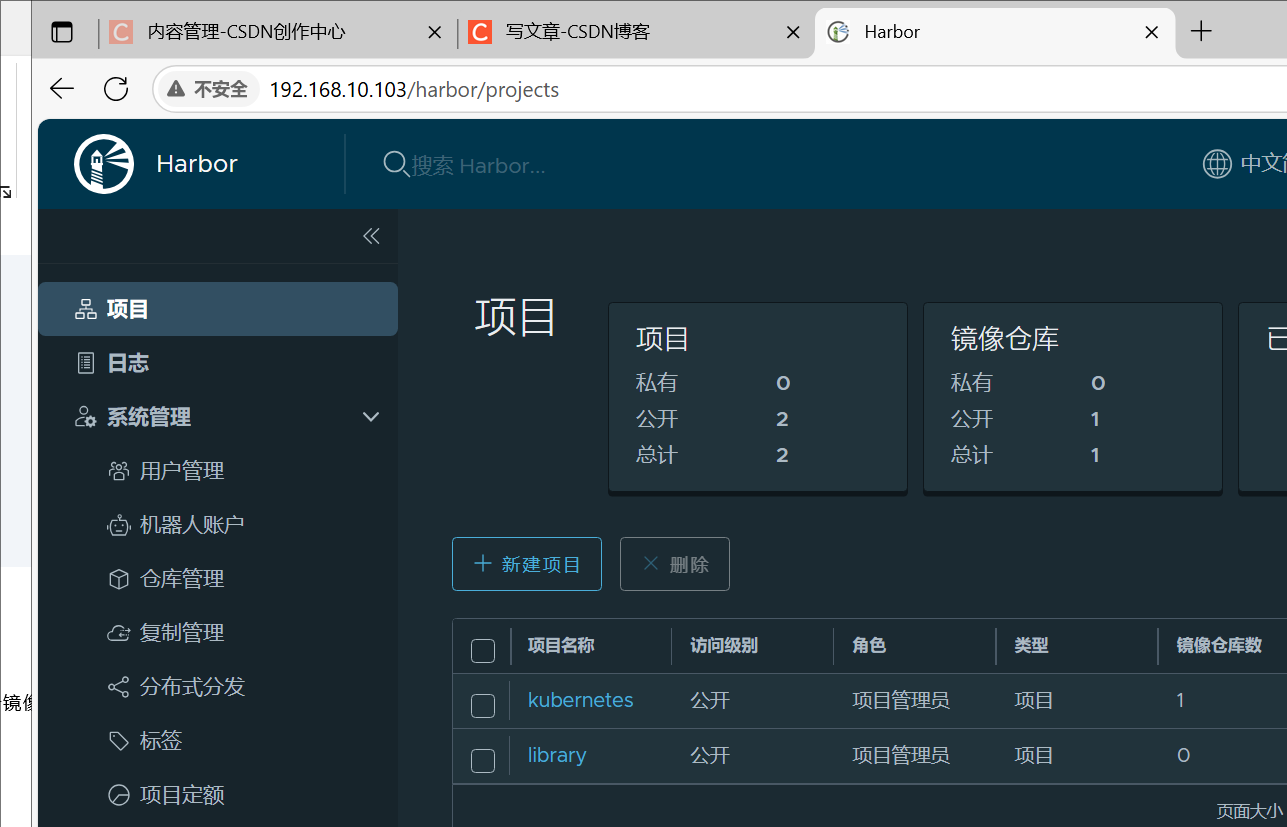Click the Harbor lighthouse logo
The height and width of the screenshot is (827, 1287).
pos(104,164)
